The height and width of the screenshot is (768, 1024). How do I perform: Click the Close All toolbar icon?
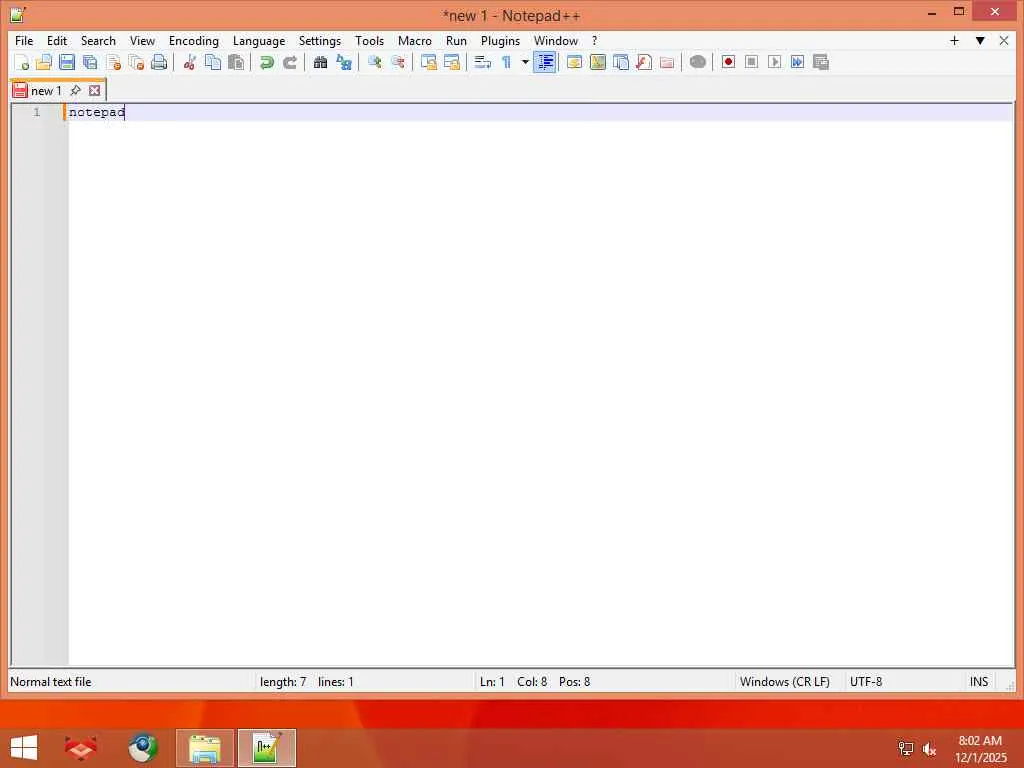136,62
